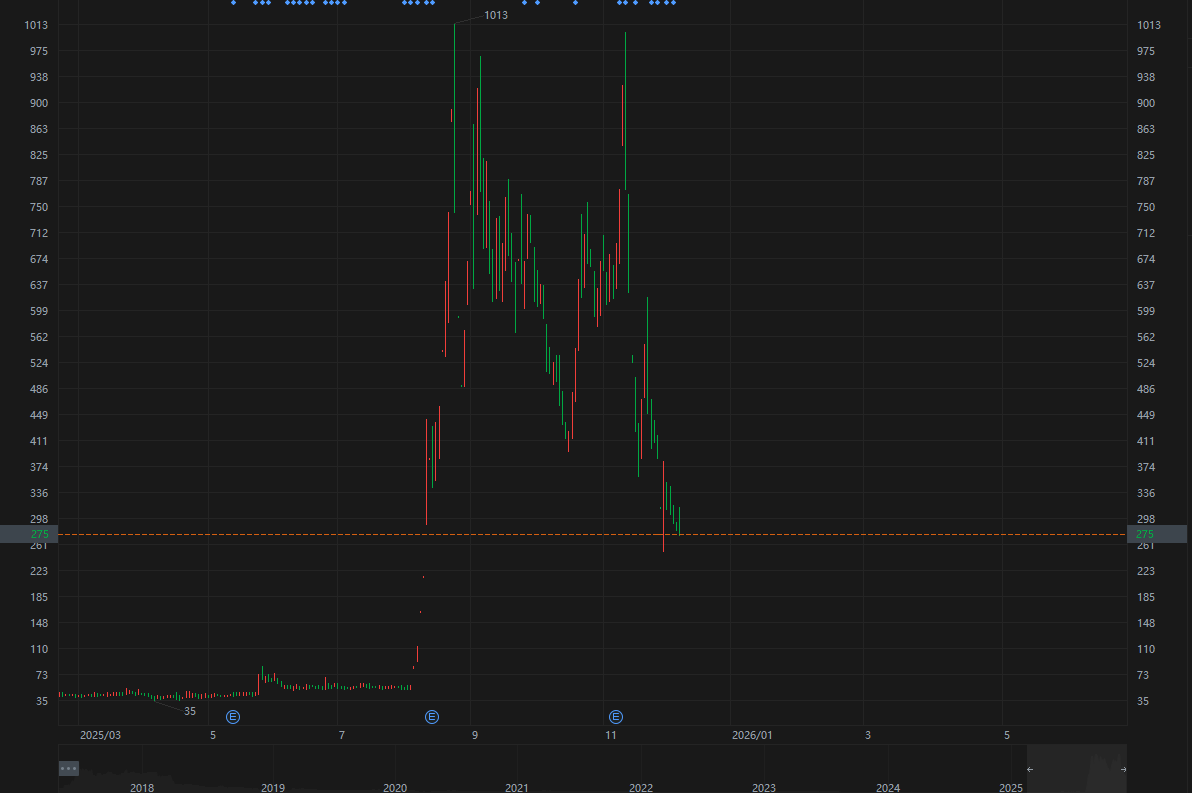Click the left arrow handle of navigator window
Screen dimensions: 1192x793
(1030, 769)
